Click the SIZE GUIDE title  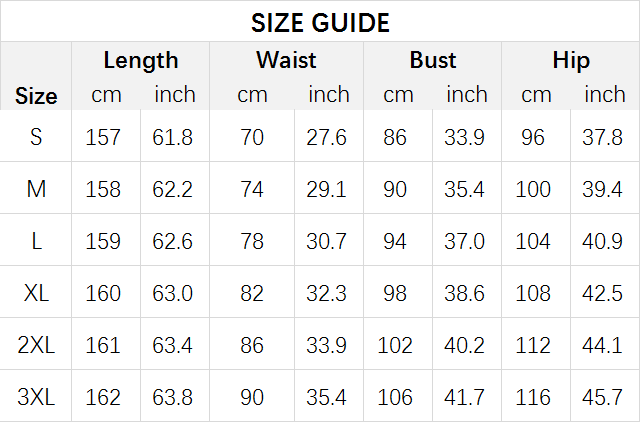click(x=320, y=23)
